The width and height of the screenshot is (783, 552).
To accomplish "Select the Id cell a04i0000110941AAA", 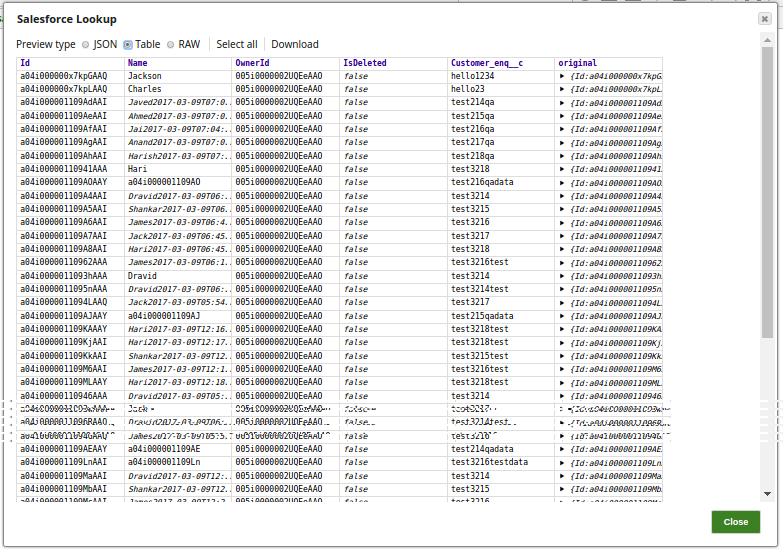I will pyautogui.click(x=70, y=169).
